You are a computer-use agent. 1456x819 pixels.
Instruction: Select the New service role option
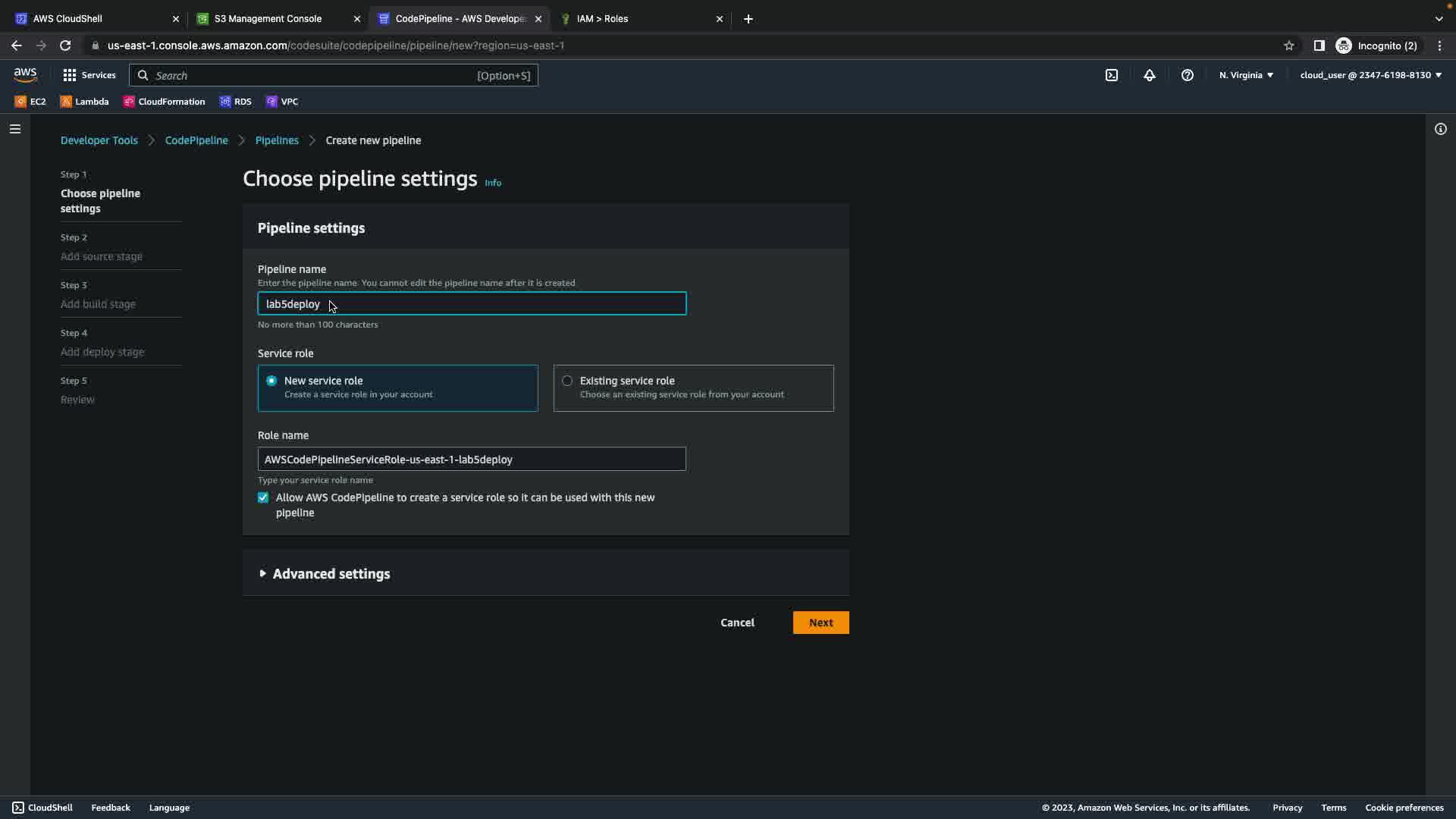click(x=271, y=381)
